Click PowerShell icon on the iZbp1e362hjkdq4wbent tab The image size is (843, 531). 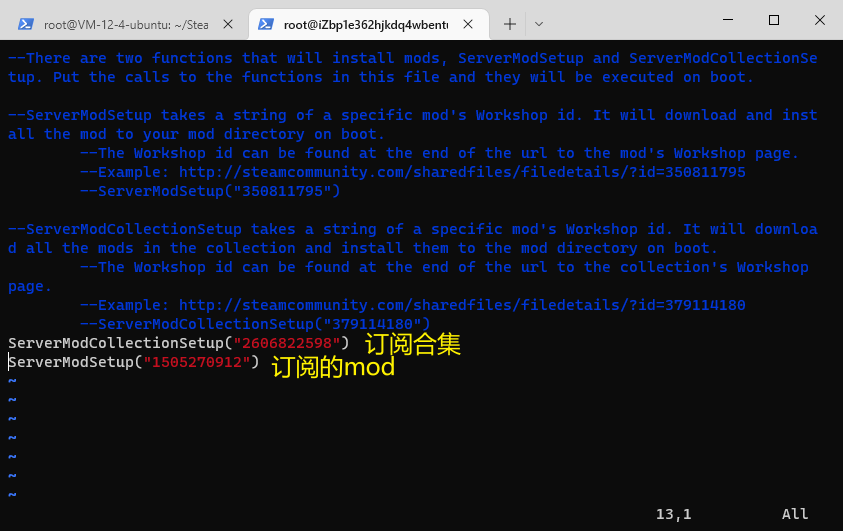click(266, 24)
